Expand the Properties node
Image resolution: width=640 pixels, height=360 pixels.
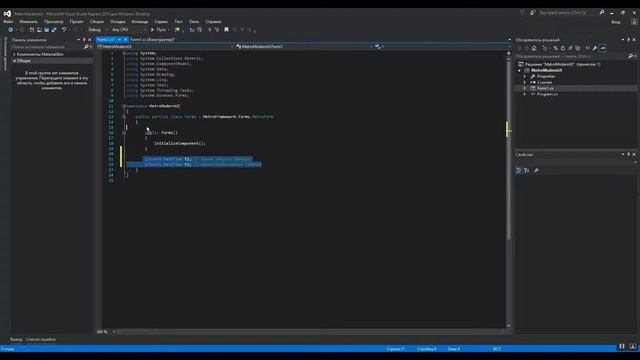(525, 76)
